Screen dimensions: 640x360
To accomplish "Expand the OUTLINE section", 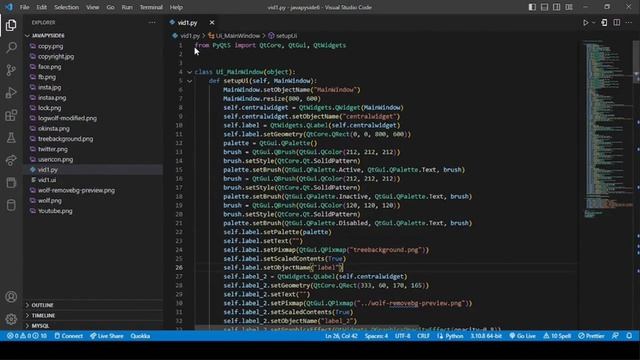I will tap(93, 305).
